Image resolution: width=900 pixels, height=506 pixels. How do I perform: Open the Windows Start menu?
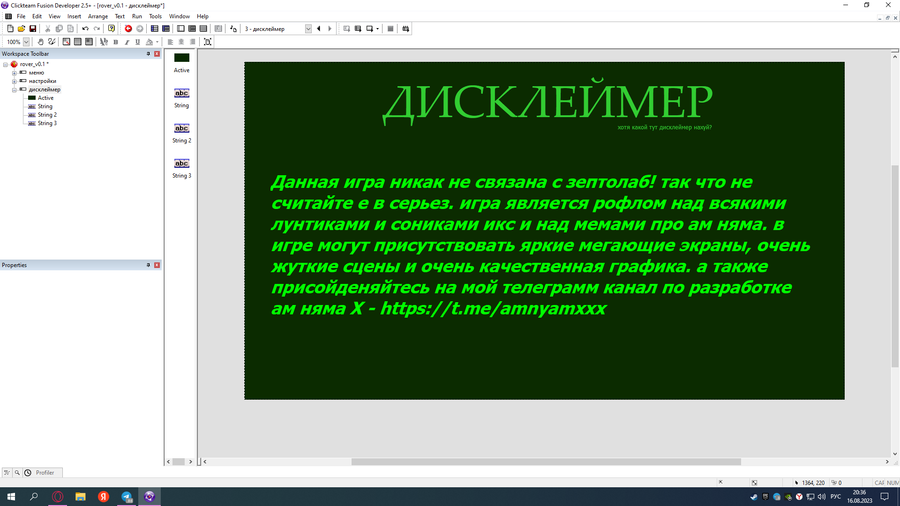[x=10, y=497]
